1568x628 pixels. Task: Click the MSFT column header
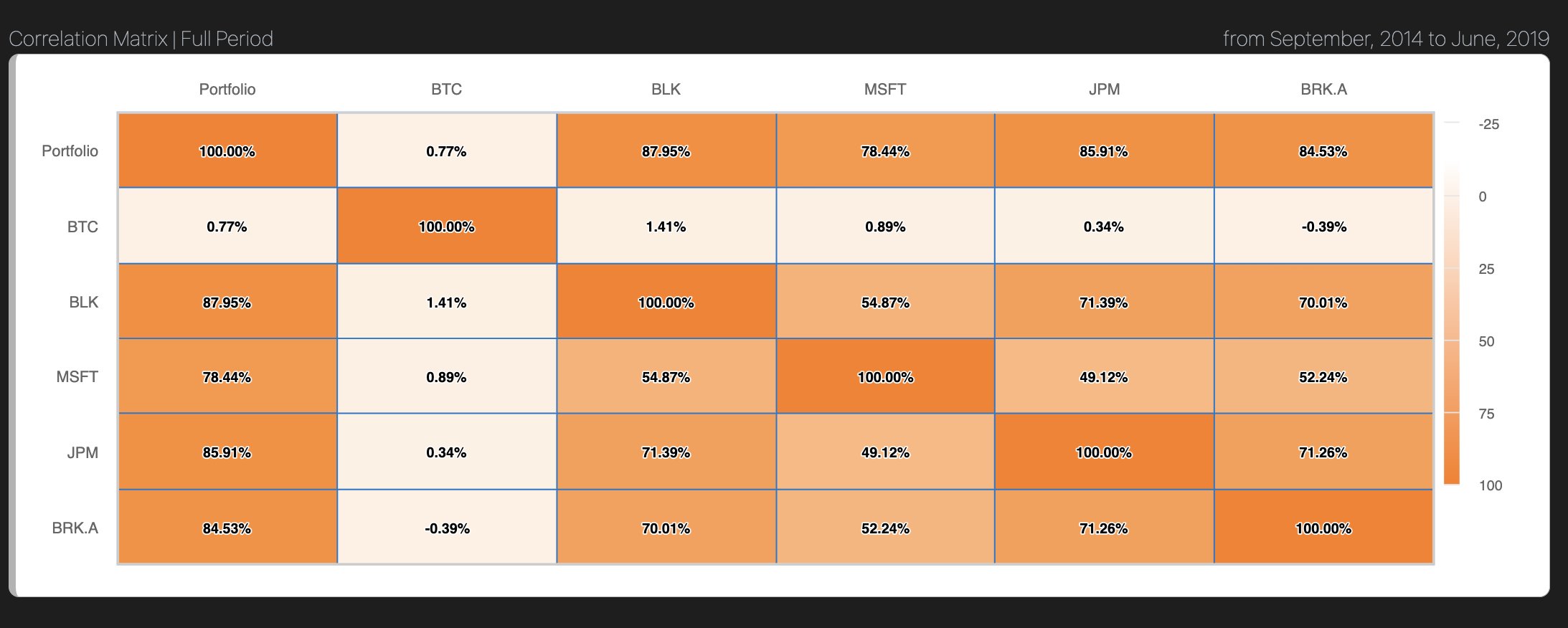[x=884, y=90]
